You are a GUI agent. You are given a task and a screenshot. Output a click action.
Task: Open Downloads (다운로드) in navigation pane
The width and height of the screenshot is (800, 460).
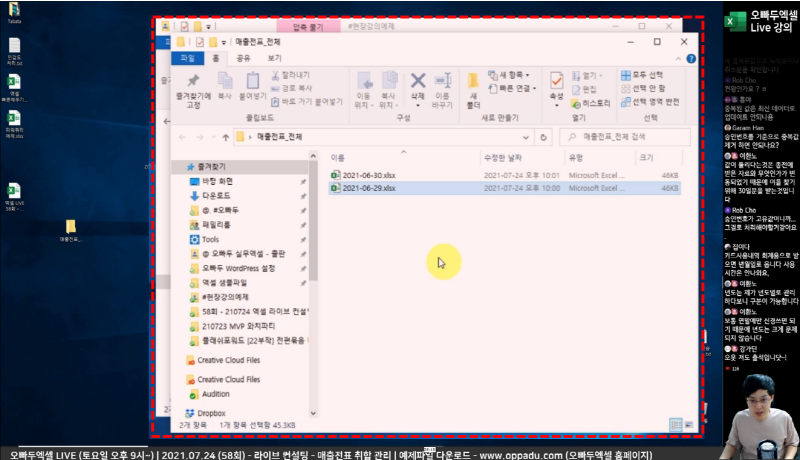point(216,196)
